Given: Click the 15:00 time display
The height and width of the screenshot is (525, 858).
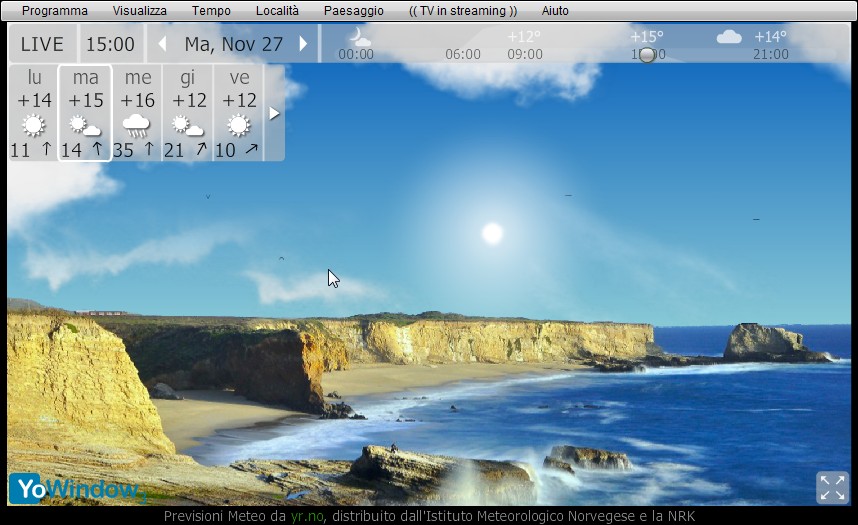Looking at the screenshot, I should coord(110,44).
